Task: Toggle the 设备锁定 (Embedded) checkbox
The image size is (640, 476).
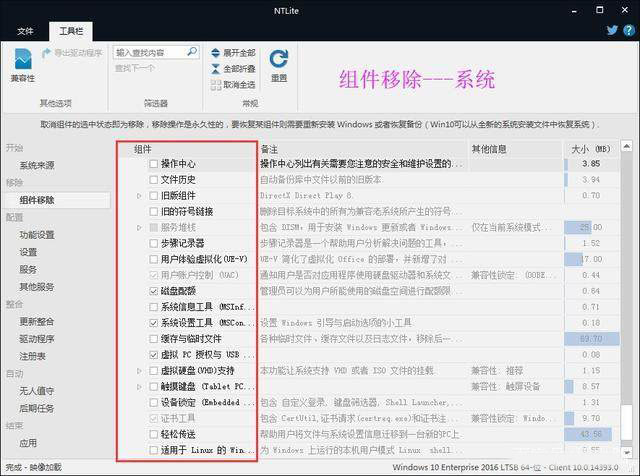Action: click(153, 403)
